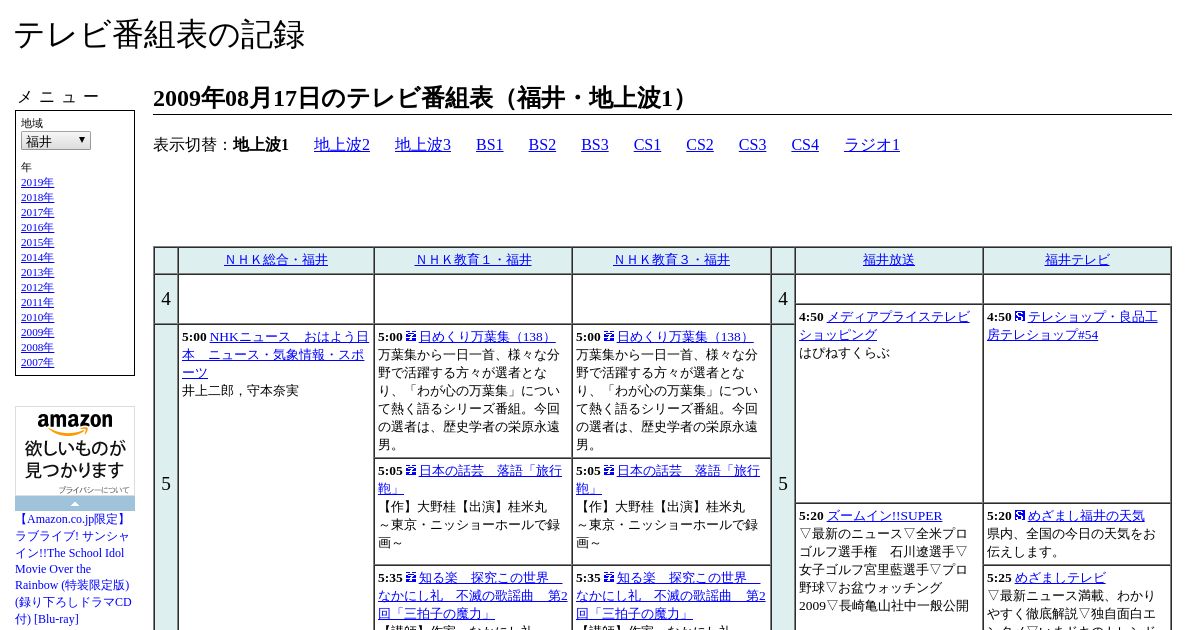
Task: Open ラブライブ! サンシャイン Blu-ray product link
Action: (x=73, y=569)
